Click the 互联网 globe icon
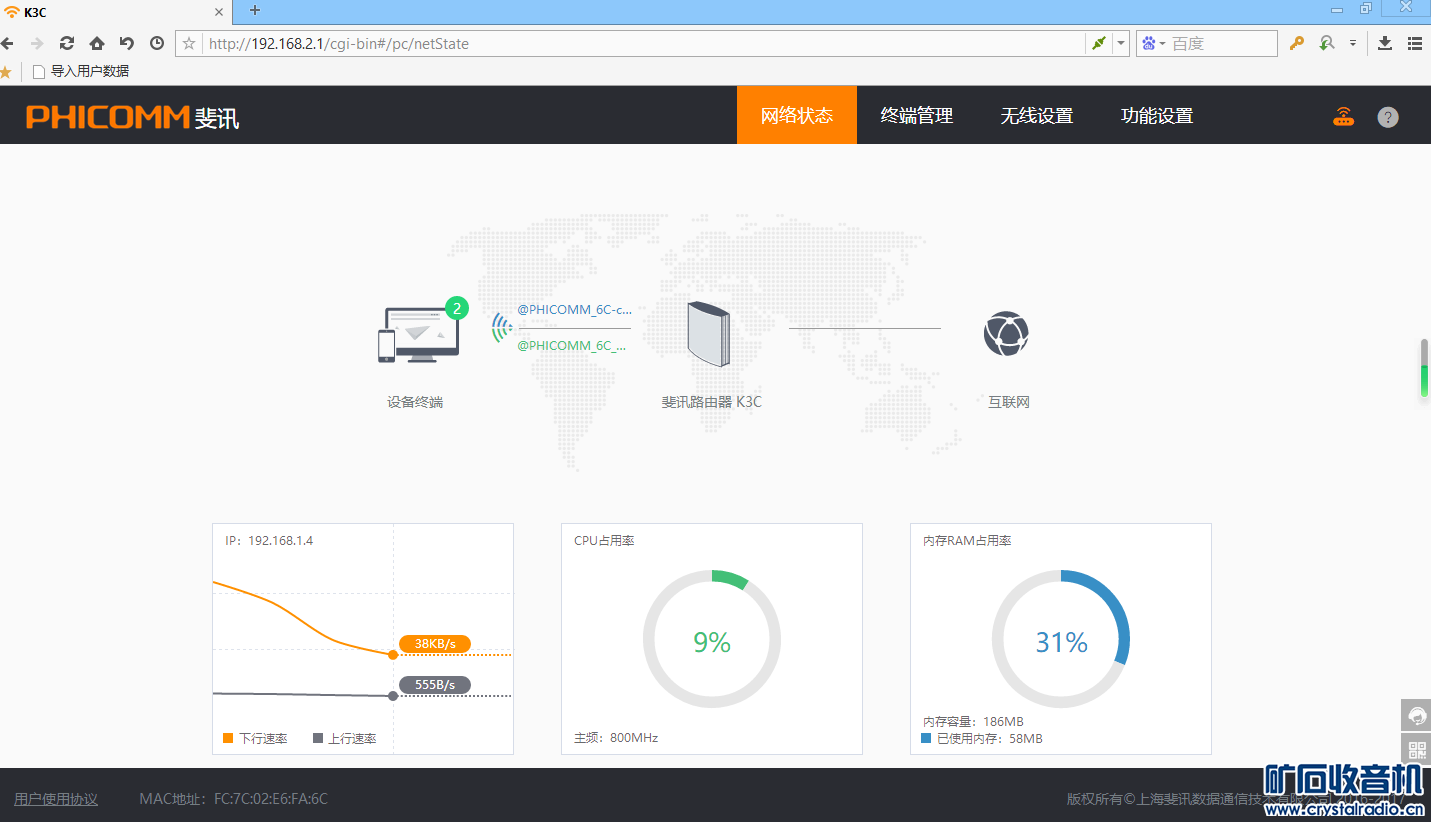1431x822 pixels. click(1006, 334)
